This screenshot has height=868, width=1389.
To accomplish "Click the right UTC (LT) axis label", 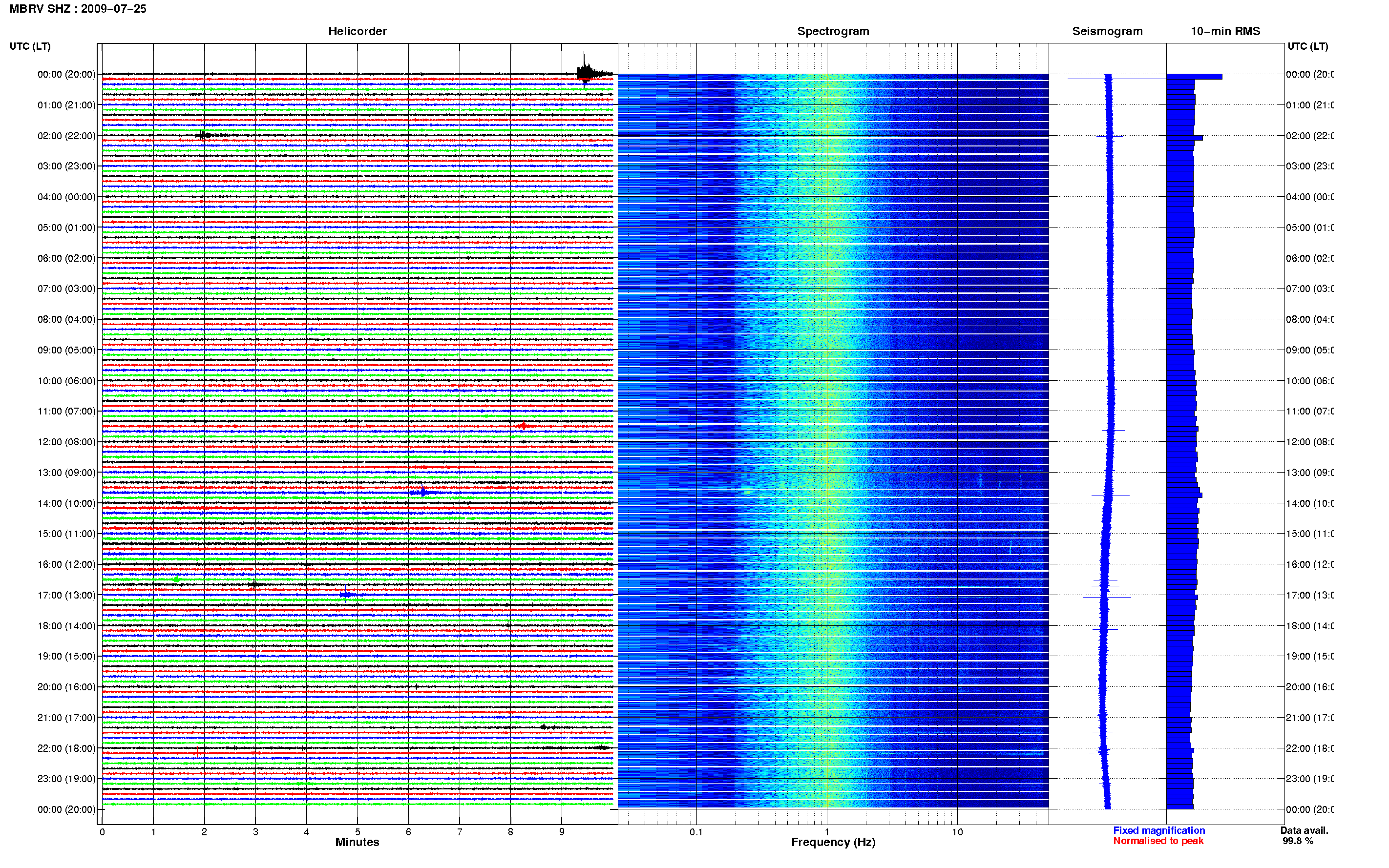I will pos(1307,46).
